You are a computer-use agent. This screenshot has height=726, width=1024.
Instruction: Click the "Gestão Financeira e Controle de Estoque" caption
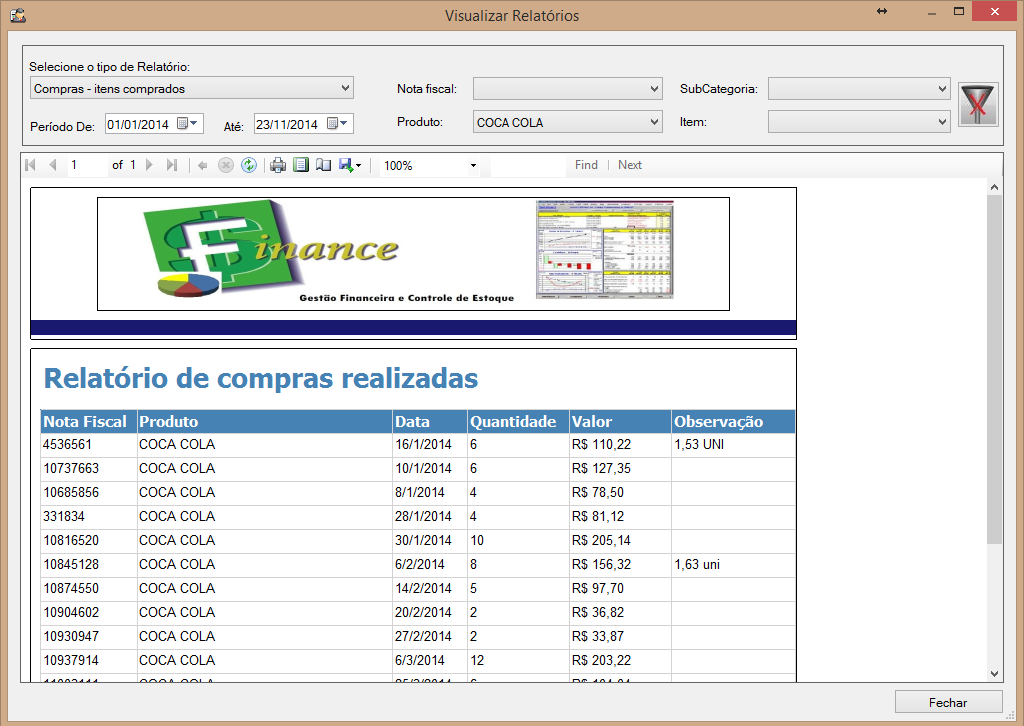[407, 298]
